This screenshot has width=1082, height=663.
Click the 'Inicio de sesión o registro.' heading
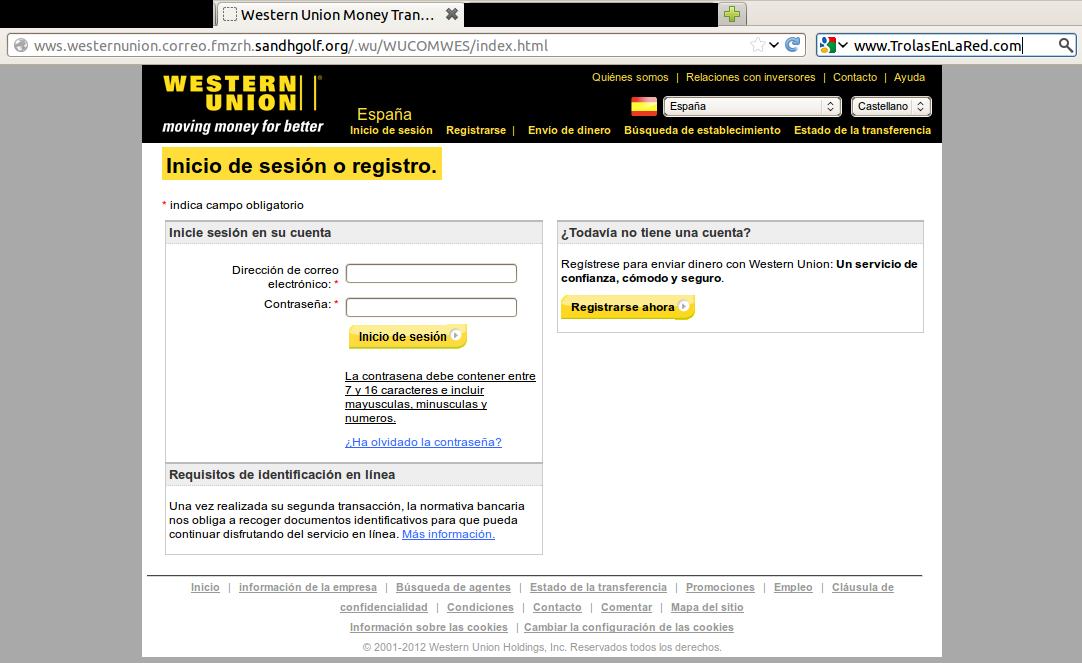coord(302,166)
